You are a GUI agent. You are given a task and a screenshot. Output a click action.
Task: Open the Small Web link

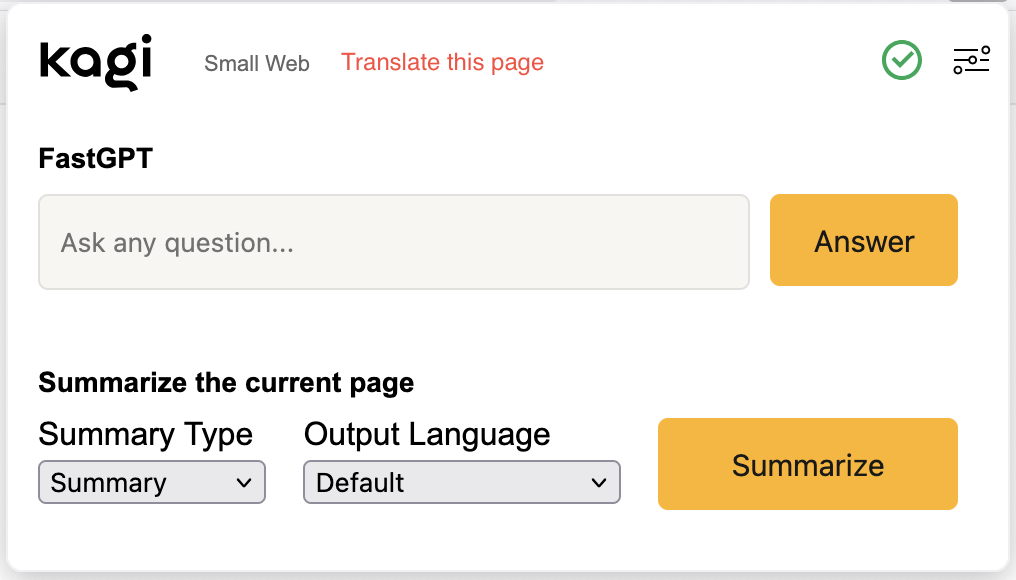pos(256,64)
